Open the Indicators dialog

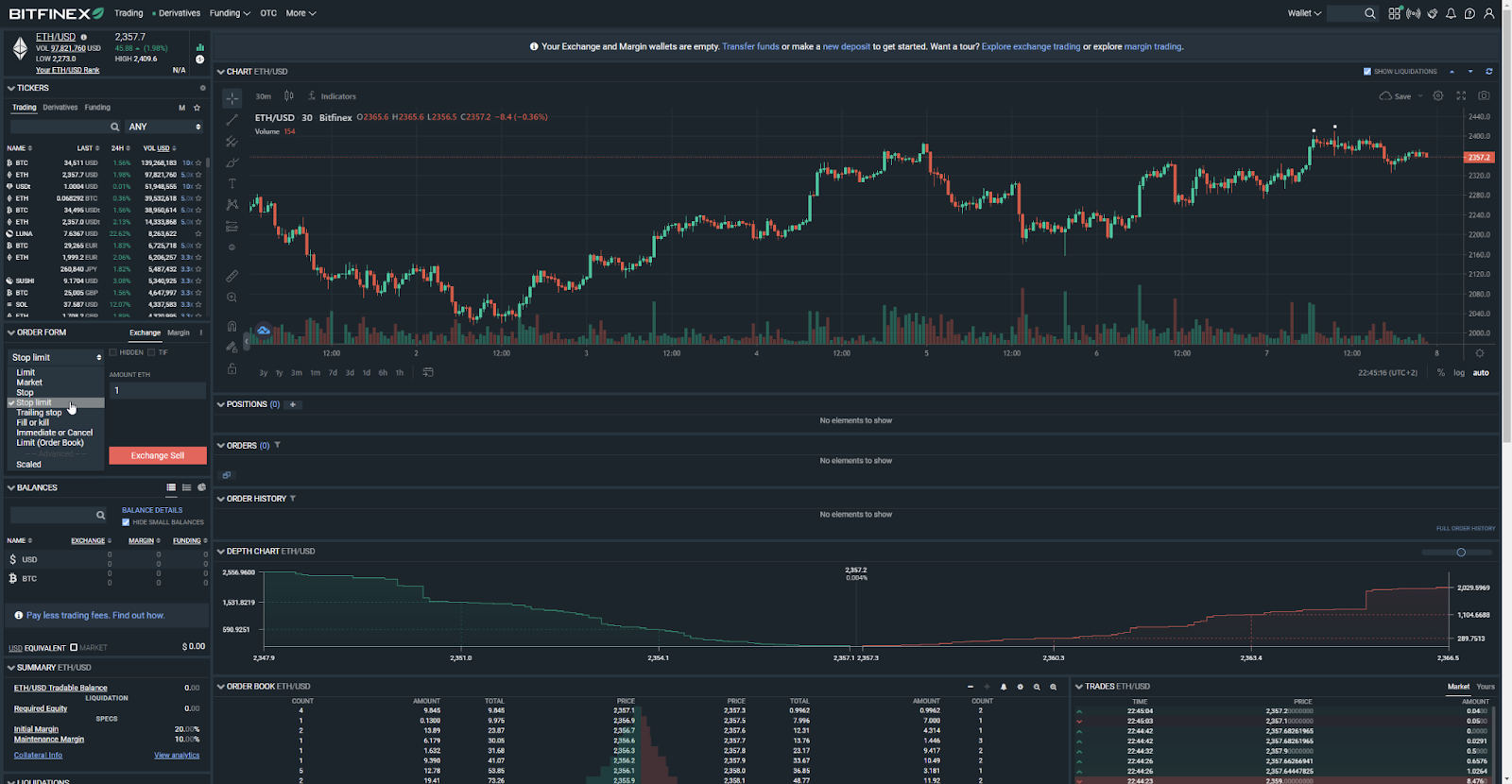coord(332,96)
